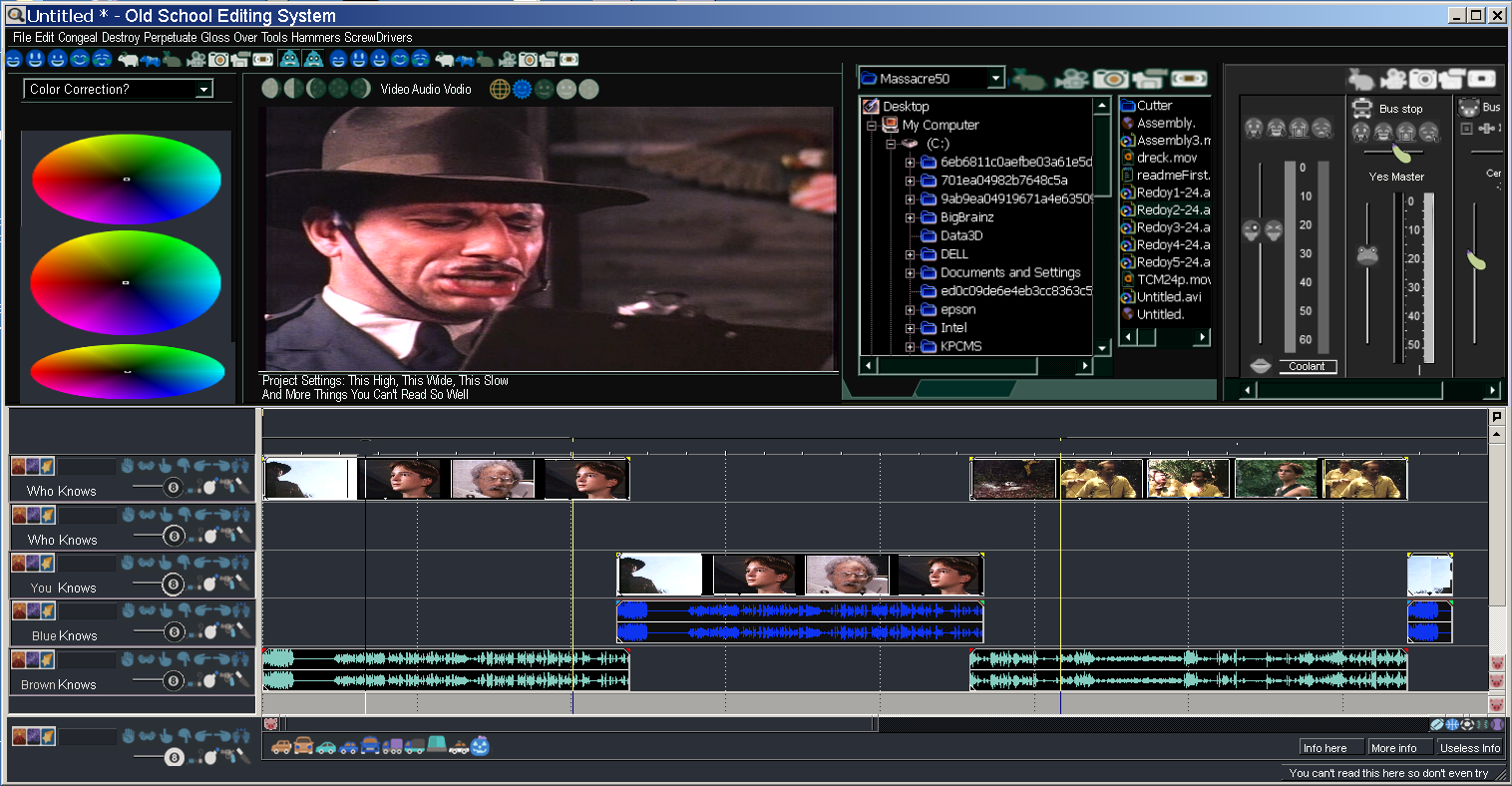Toggle the shooting star thumbnail on Brown Knows track
Screen dimensions: 1512x786
[47, 659]
